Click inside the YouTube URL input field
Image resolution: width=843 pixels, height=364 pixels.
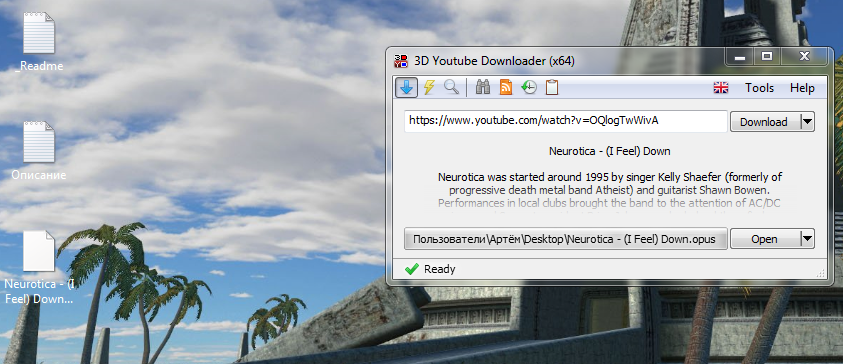click(x=566, y=121)
